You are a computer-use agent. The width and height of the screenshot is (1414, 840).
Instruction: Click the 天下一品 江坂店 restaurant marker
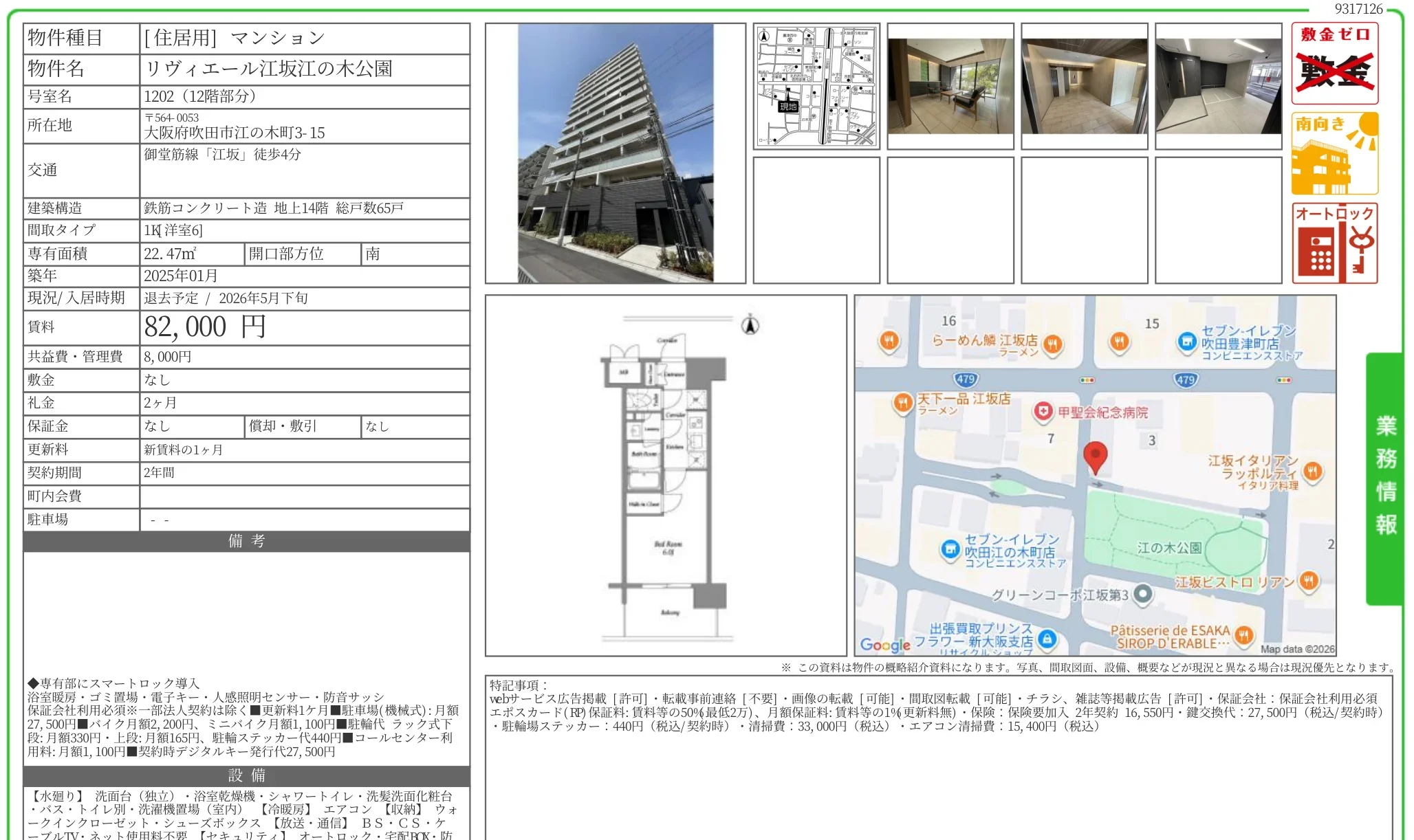(x=902, y=403)
